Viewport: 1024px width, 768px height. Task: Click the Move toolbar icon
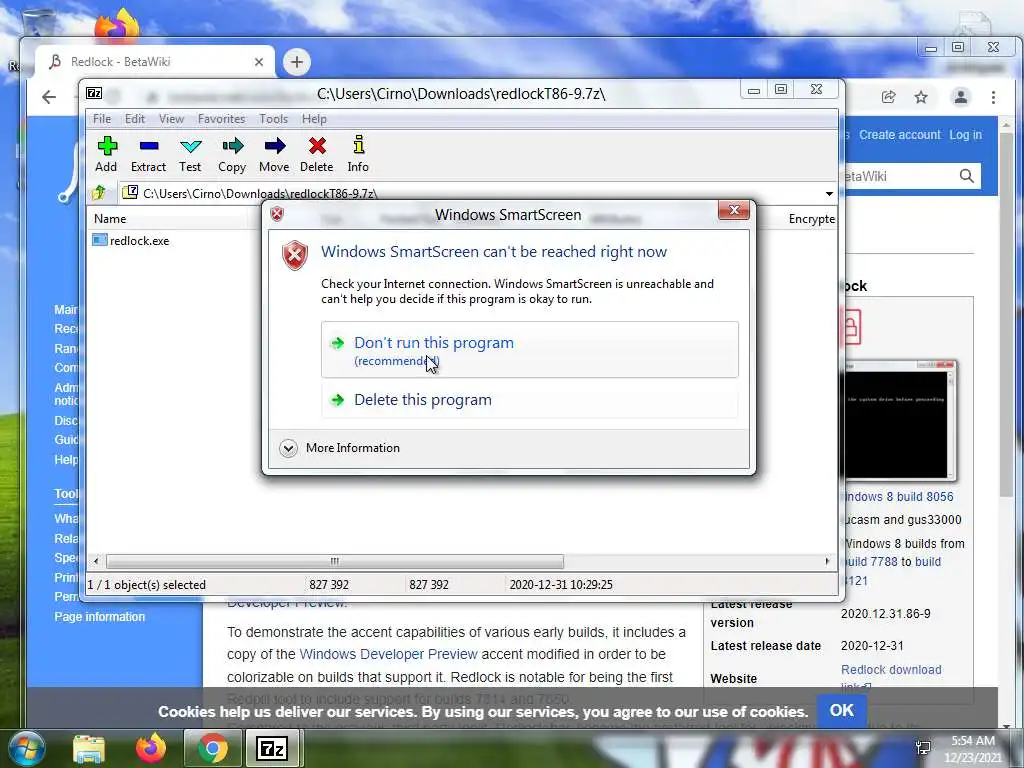274,154
